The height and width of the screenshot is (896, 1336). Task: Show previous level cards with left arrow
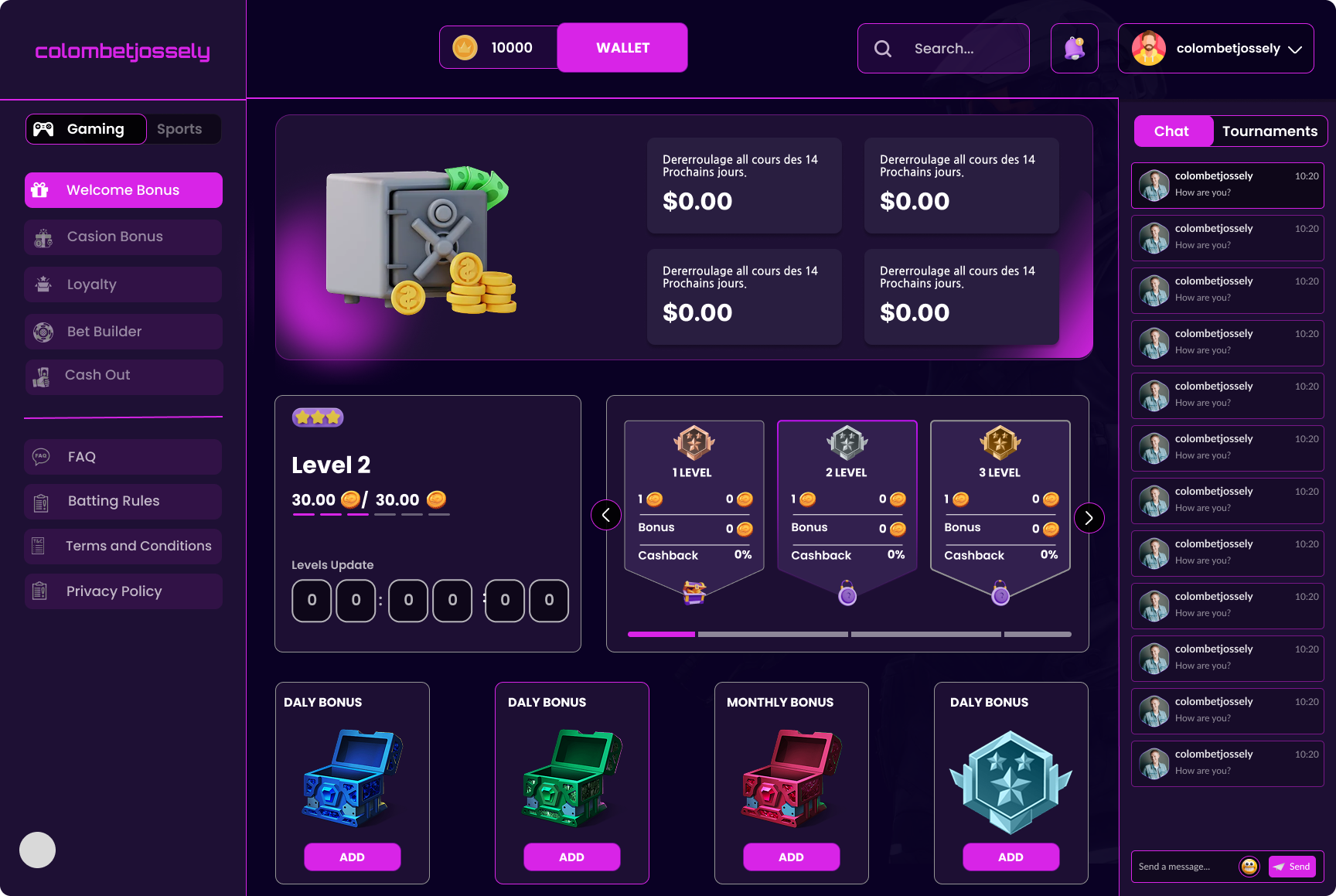pyautogui.click(x=606, y=515)
